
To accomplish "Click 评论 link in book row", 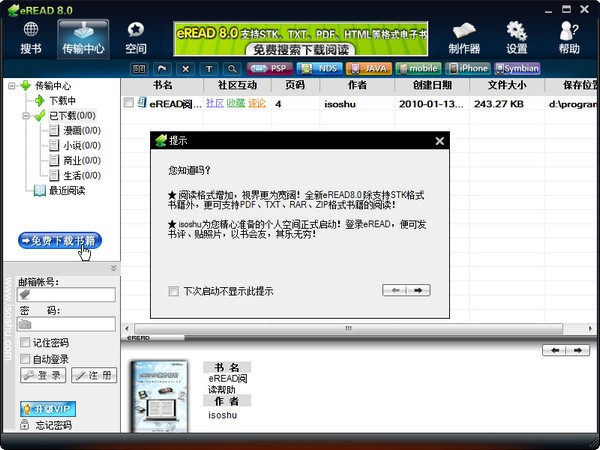I will [x=256, y=103].
